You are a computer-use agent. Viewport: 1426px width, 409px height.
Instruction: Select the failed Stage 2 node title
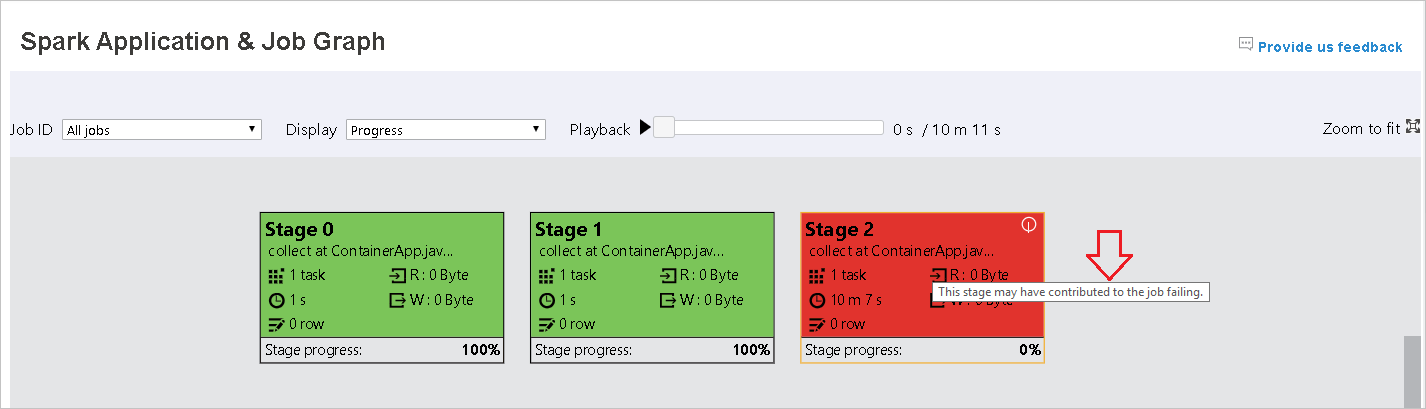[838, 230]
